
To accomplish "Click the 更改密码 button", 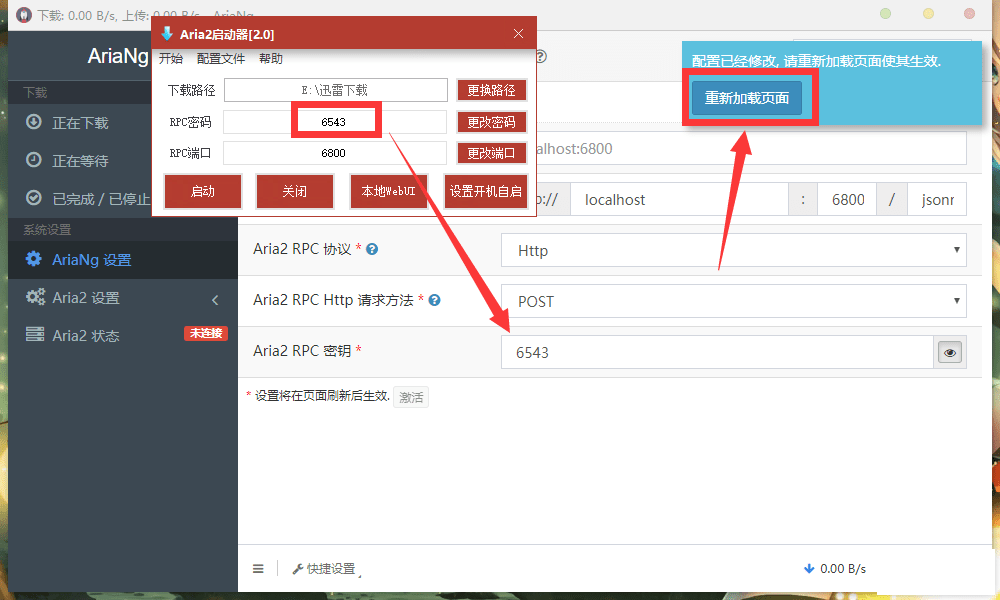I will click(x=491, y=122).
